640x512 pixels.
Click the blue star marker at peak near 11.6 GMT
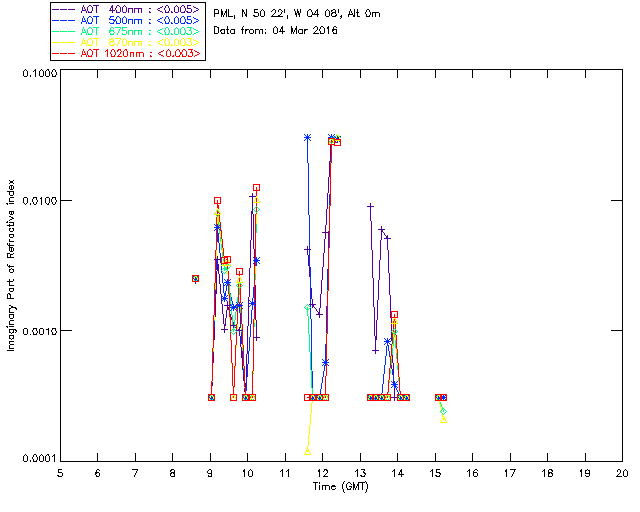coord(308,138)
